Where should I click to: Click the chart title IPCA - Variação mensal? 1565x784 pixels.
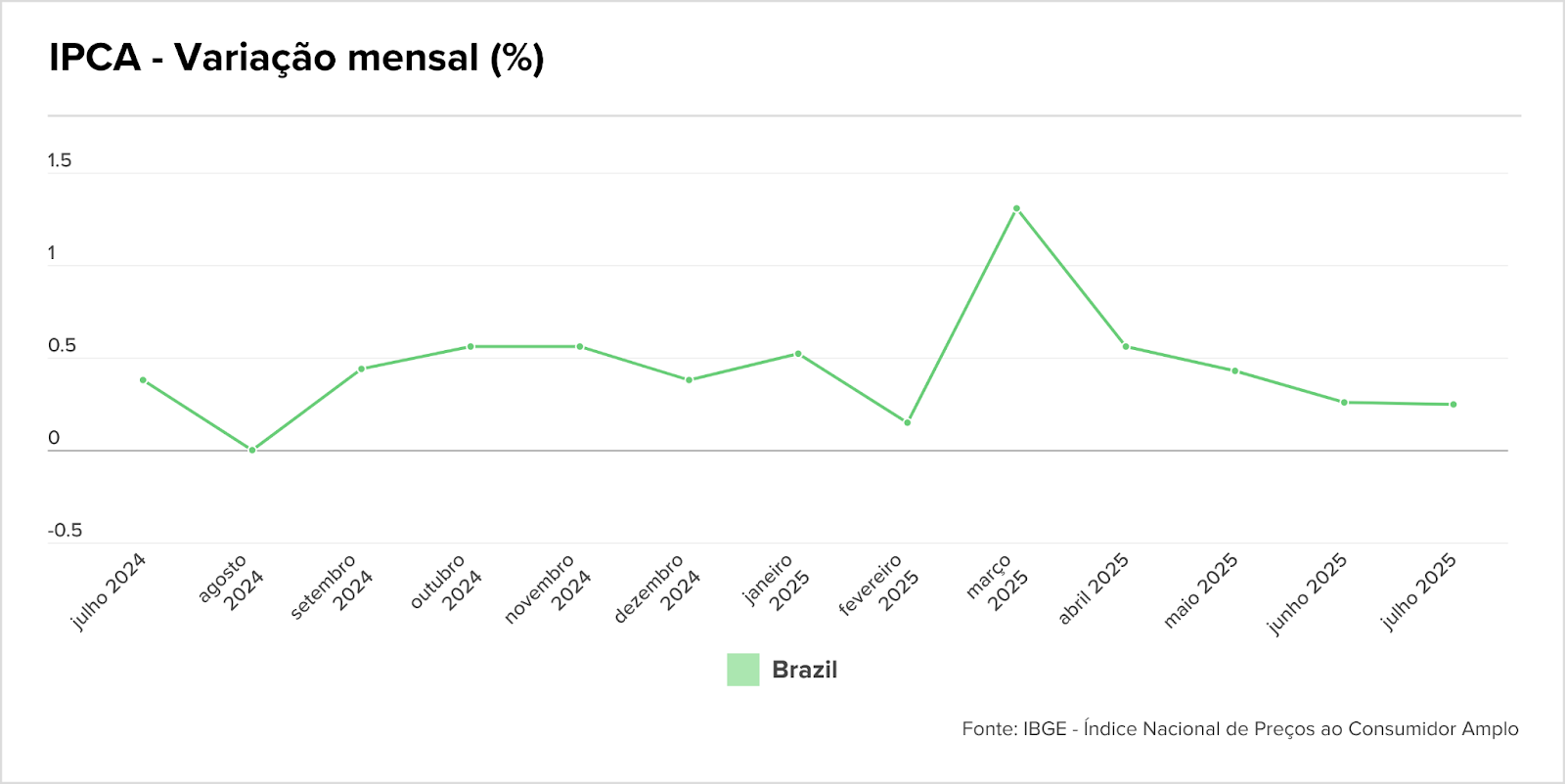(x=296, y=58)
